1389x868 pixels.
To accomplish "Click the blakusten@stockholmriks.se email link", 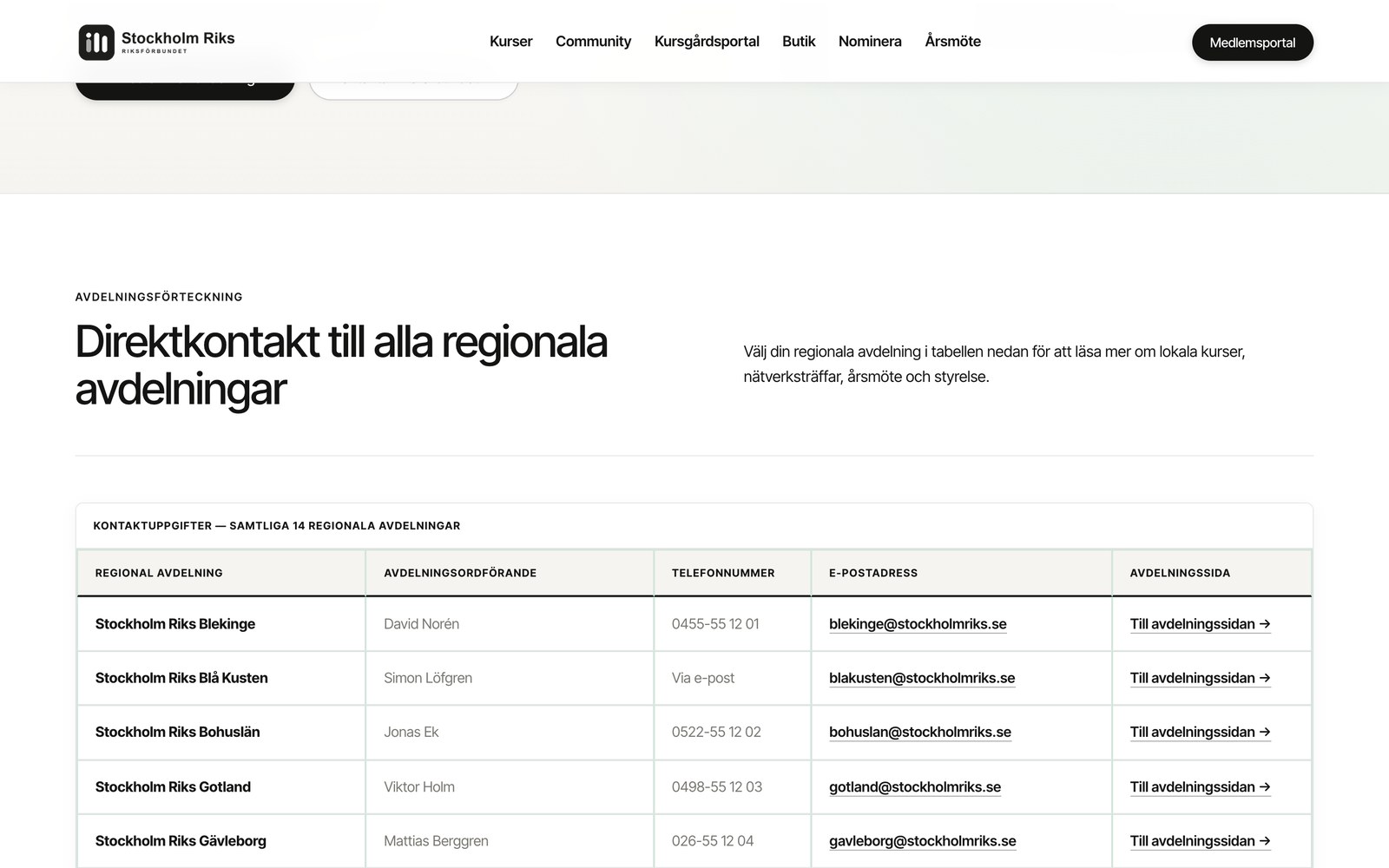I will pos(922,678).
